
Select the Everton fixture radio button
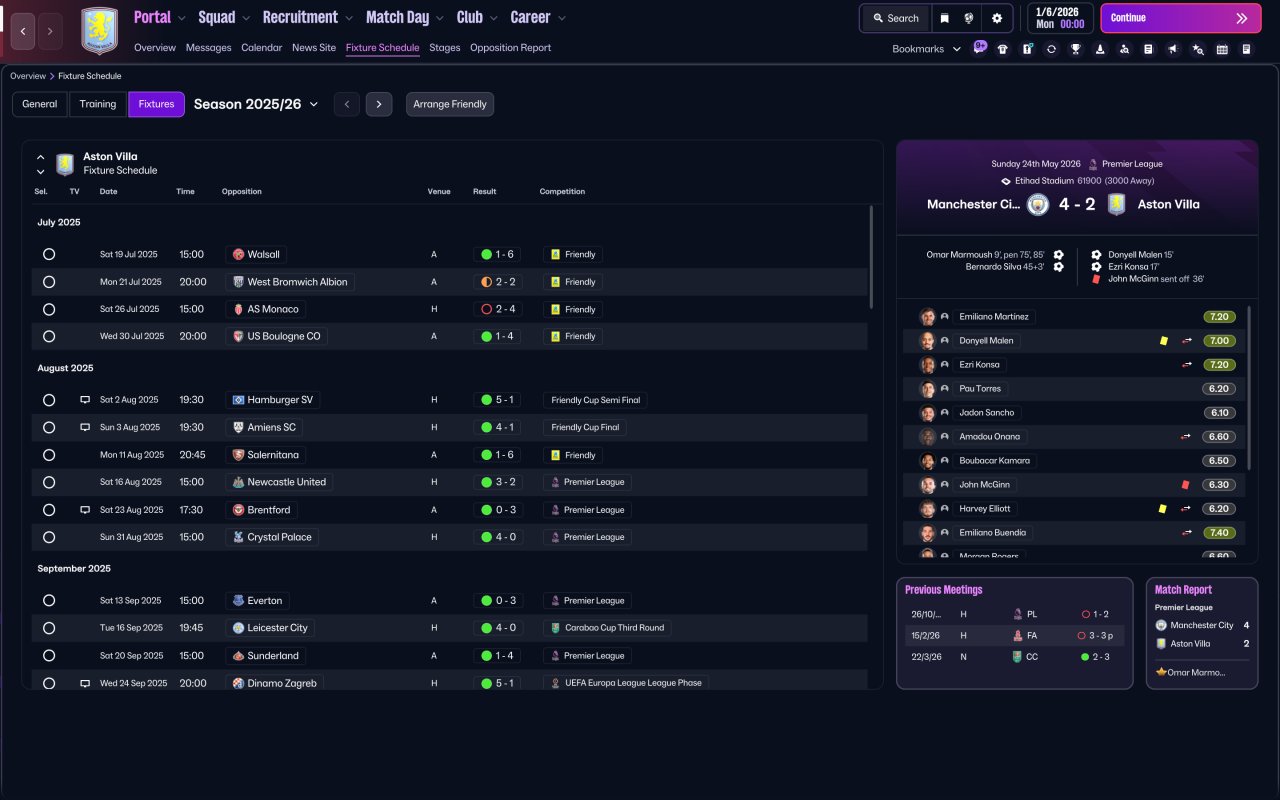(x=49, y=601)
